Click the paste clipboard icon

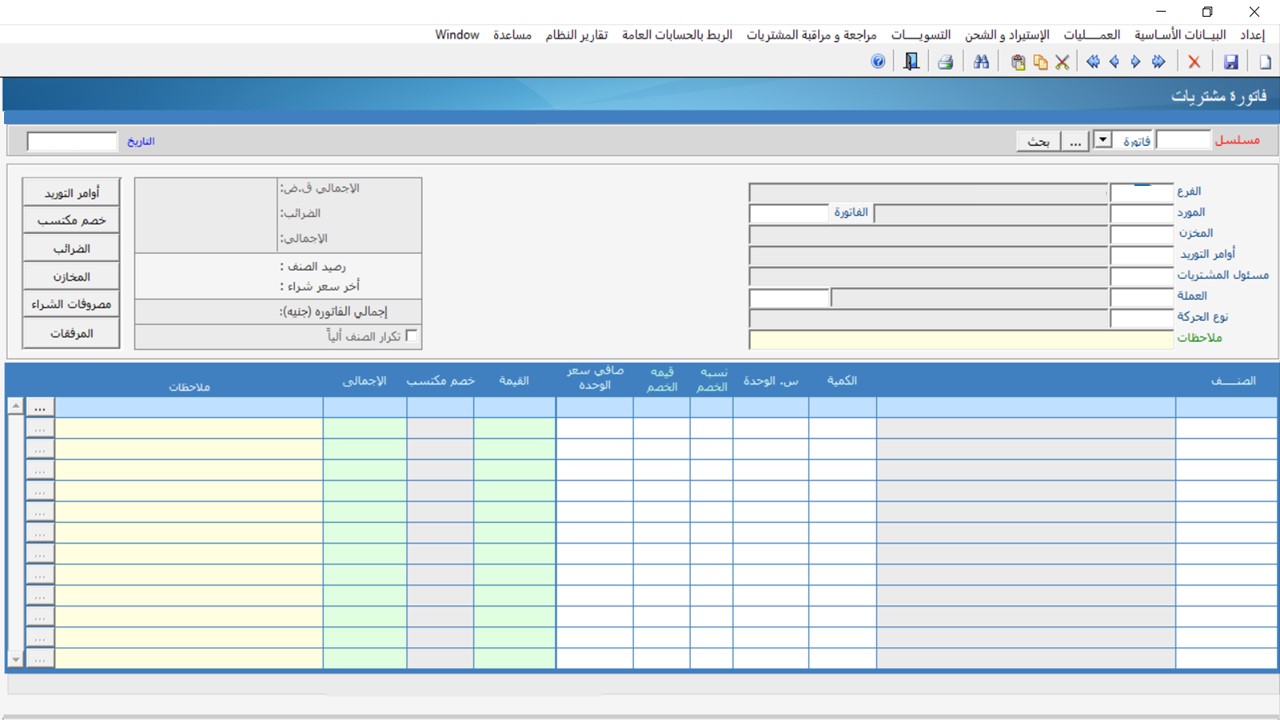pos(1018,62)
